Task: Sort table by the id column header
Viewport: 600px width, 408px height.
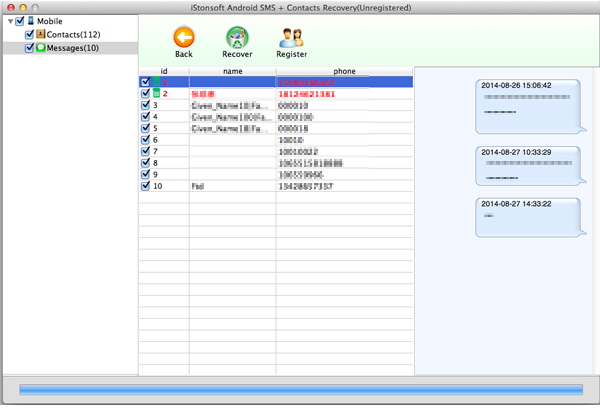Action: pyautogui.click(x=163, y=71)
